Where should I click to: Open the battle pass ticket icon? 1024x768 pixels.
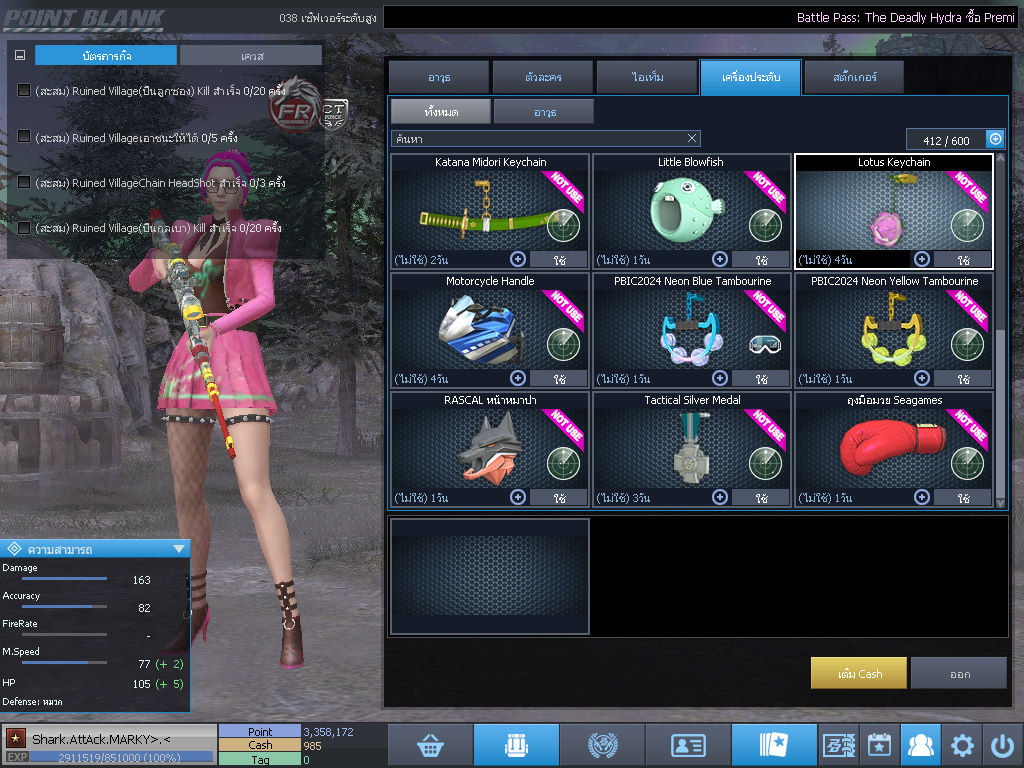pos(839,745)
